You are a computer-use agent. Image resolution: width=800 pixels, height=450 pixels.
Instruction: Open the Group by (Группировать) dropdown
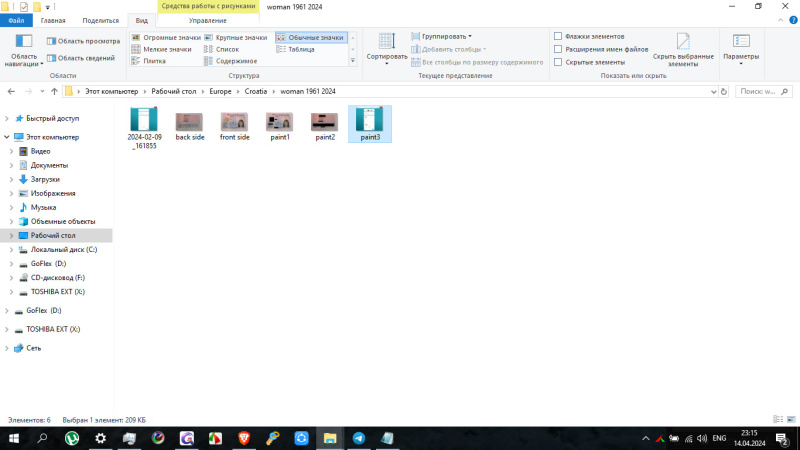[445, 36]
